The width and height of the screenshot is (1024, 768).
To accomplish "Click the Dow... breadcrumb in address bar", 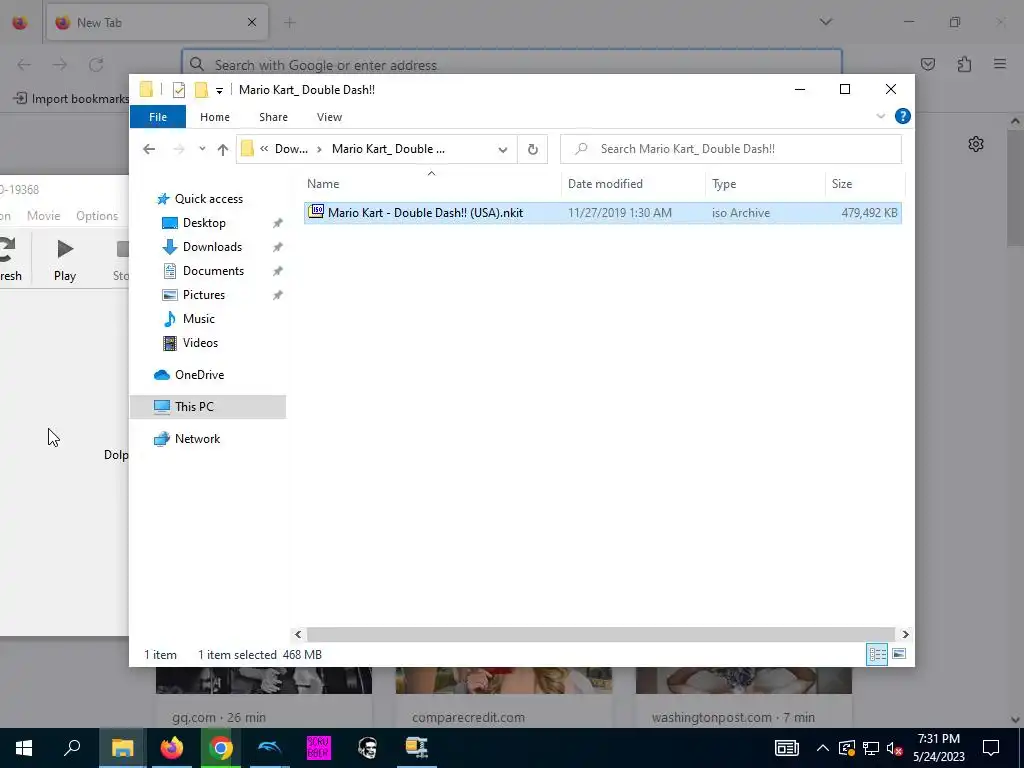I will coord(291,149).
